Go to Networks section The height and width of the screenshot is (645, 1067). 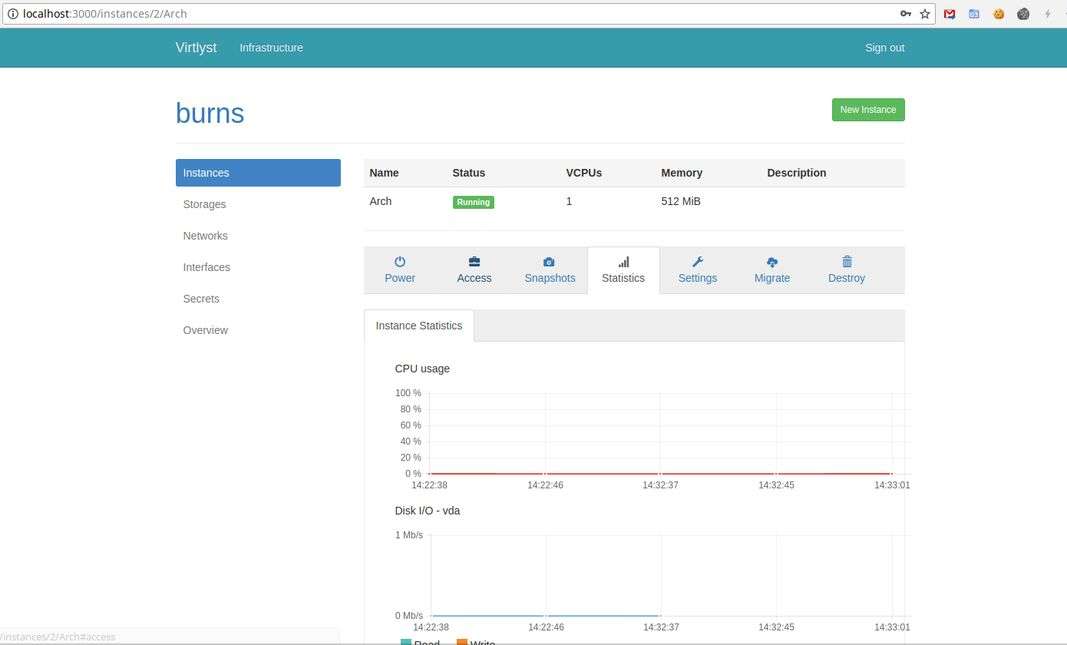[x=205, y=236]
